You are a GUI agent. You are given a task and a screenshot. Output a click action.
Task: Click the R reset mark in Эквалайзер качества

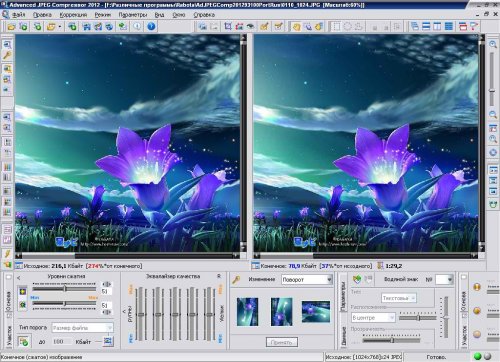click(x=219, y=276)
